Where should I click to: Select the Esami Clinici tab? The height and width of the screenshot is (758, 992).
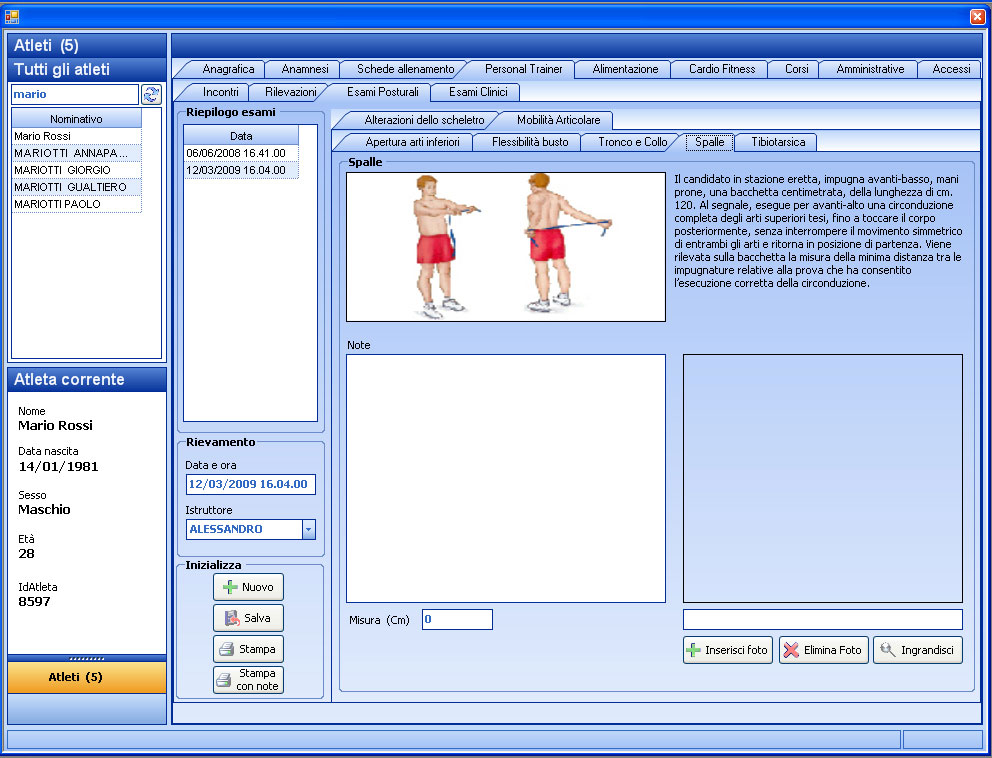pos(477,92)
